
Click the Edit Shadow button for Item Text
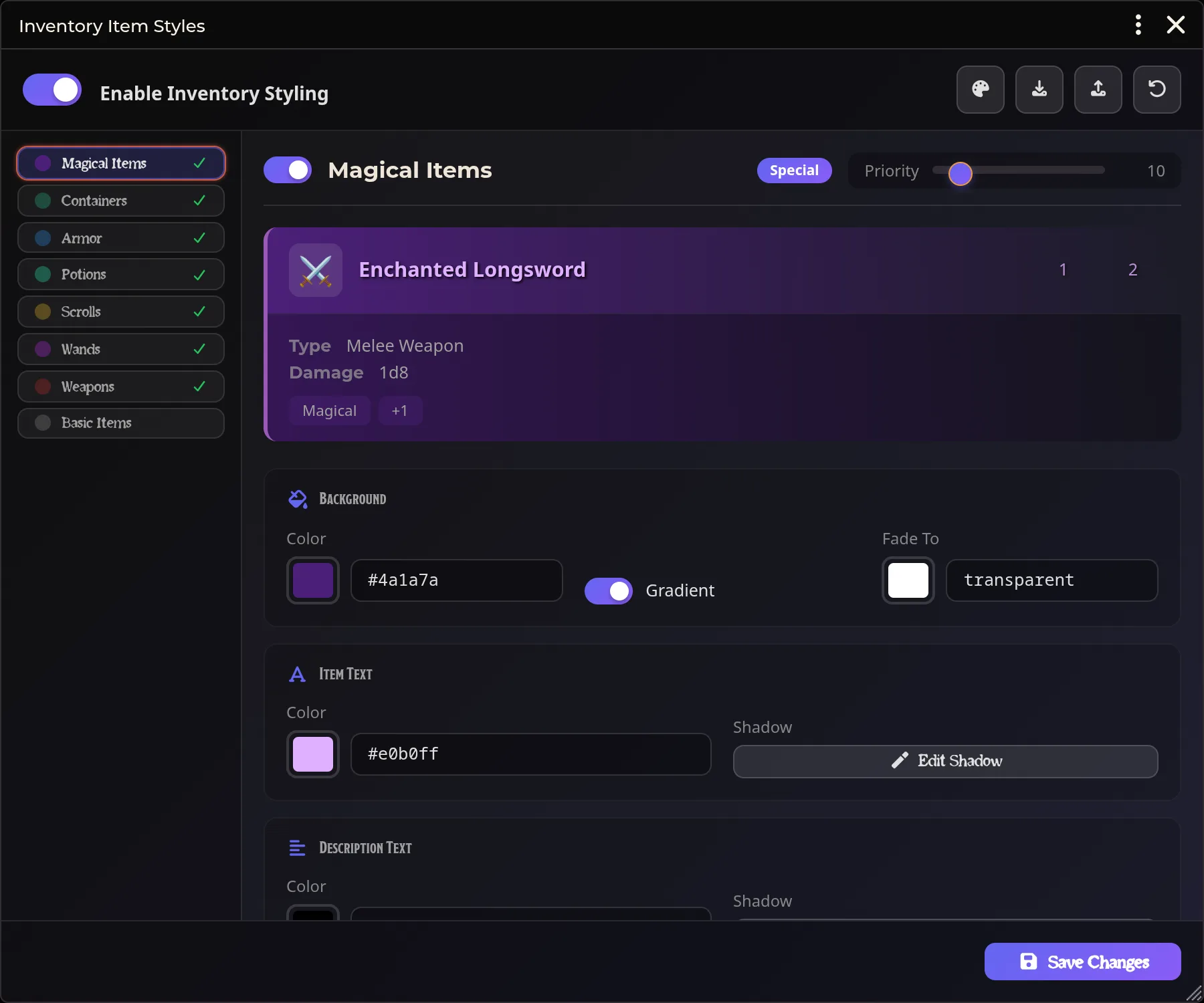(945, 761)
